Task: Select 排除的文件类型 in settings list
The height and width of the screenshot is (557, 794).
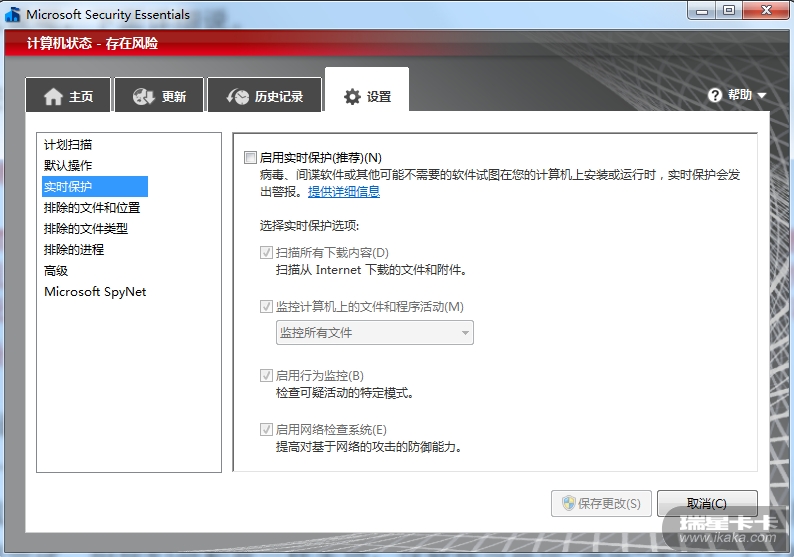Action: (x=86, y=229)
